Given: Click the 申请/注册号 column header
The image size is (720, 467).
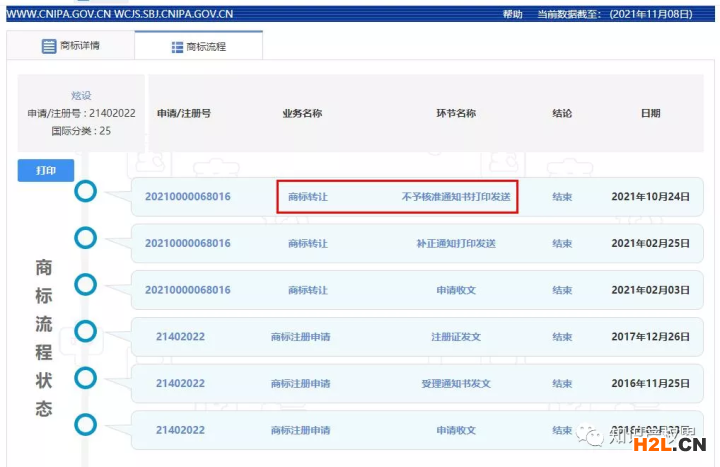Looking at the screenshot, I should [x=184, y=114].
